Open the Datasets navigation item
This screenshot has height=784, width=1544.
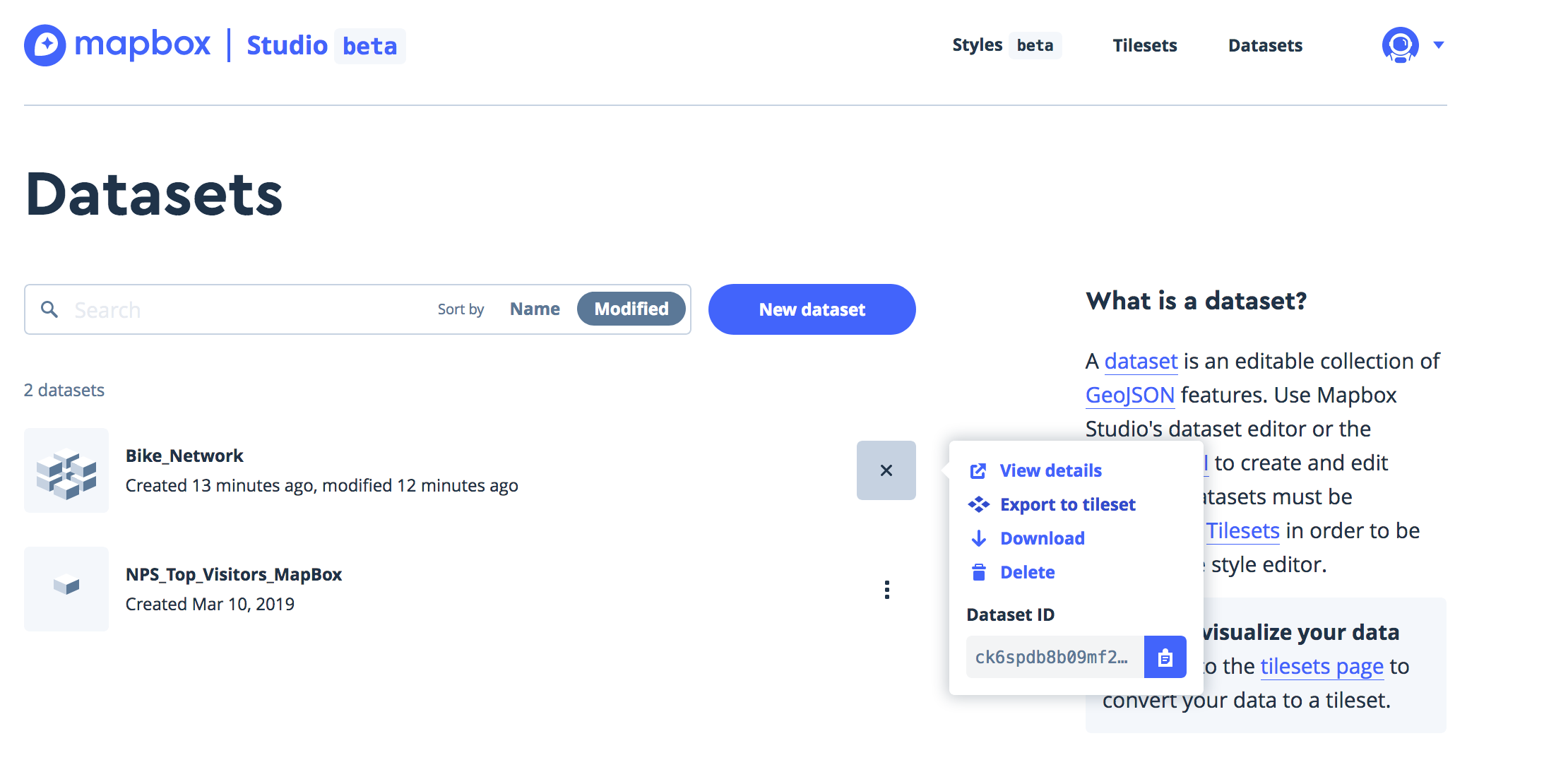1265,45
